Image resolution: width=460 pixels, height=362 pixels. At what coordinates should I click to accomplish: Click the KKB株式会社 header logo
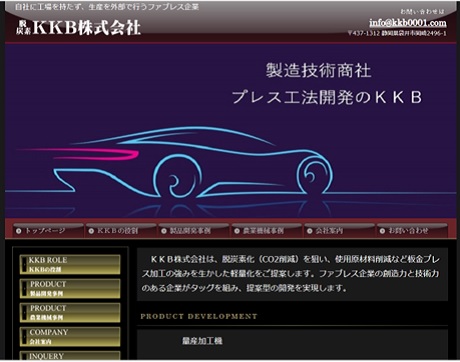click(79, 27)
